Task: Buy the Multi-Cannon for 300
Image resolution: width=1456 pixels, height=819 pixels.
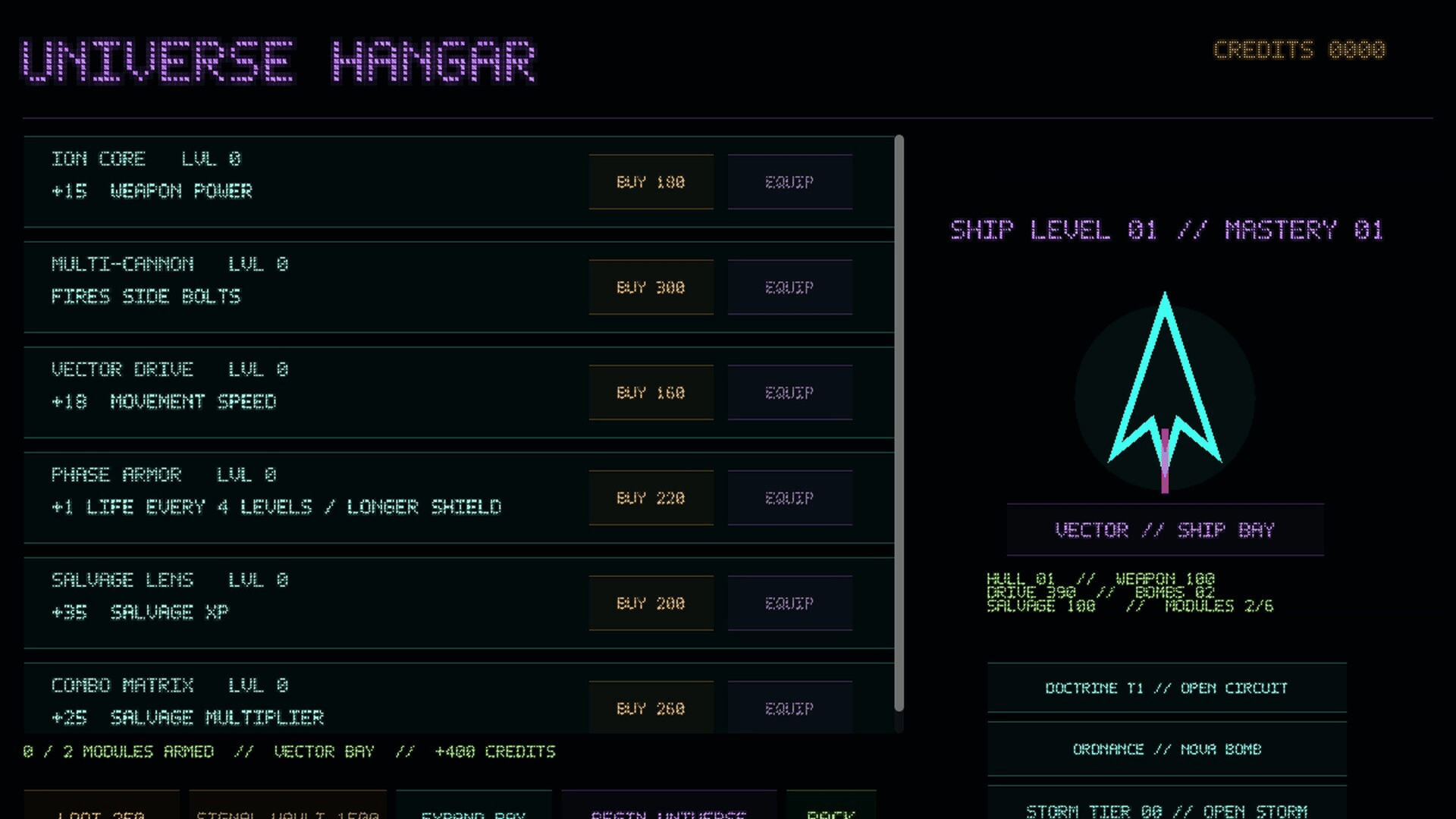Action: [x=651, y=287]
